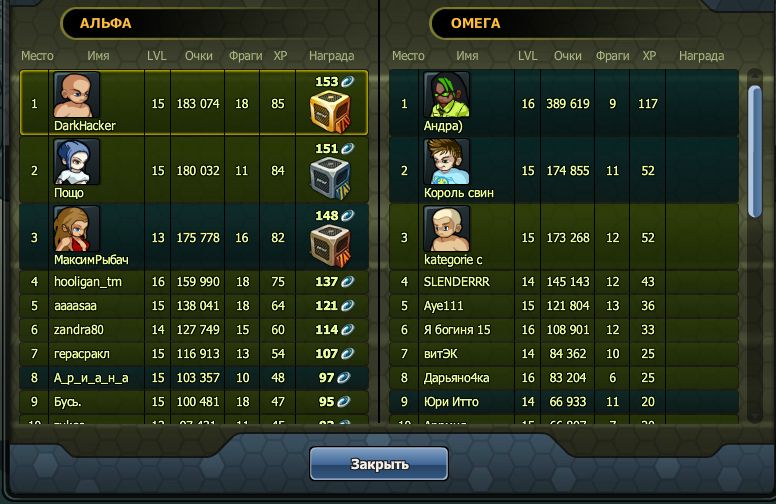Click the scrollbar down arrow

coord(755,416)
